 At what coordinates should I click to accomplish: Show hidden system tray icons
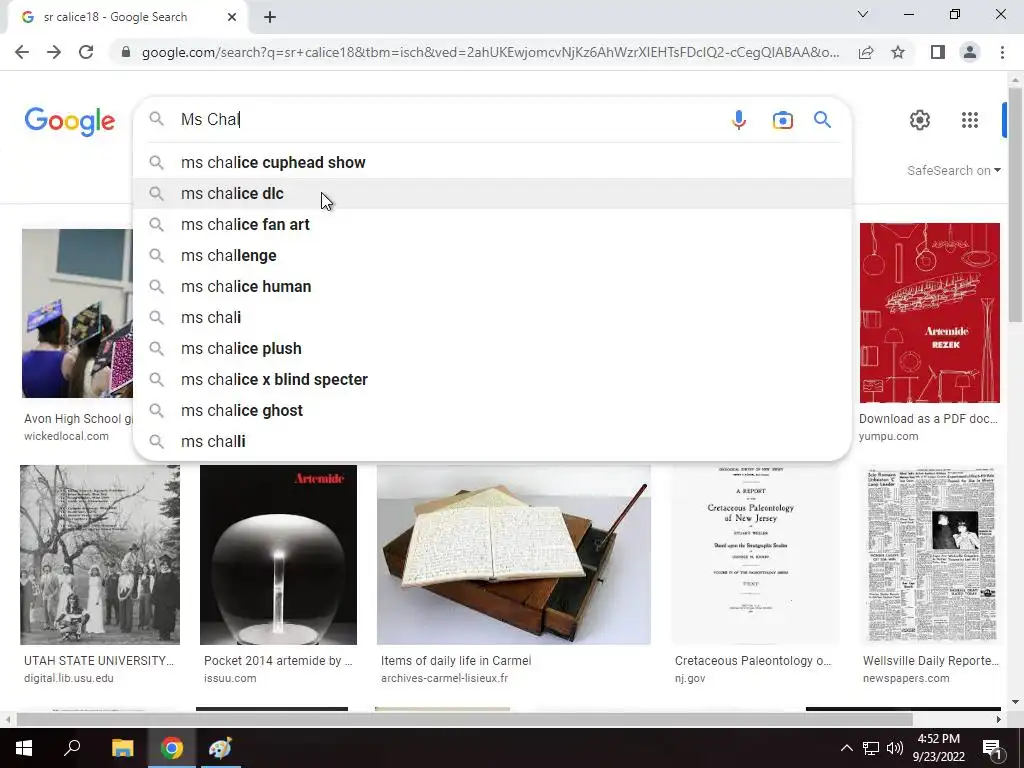[846, 748]
